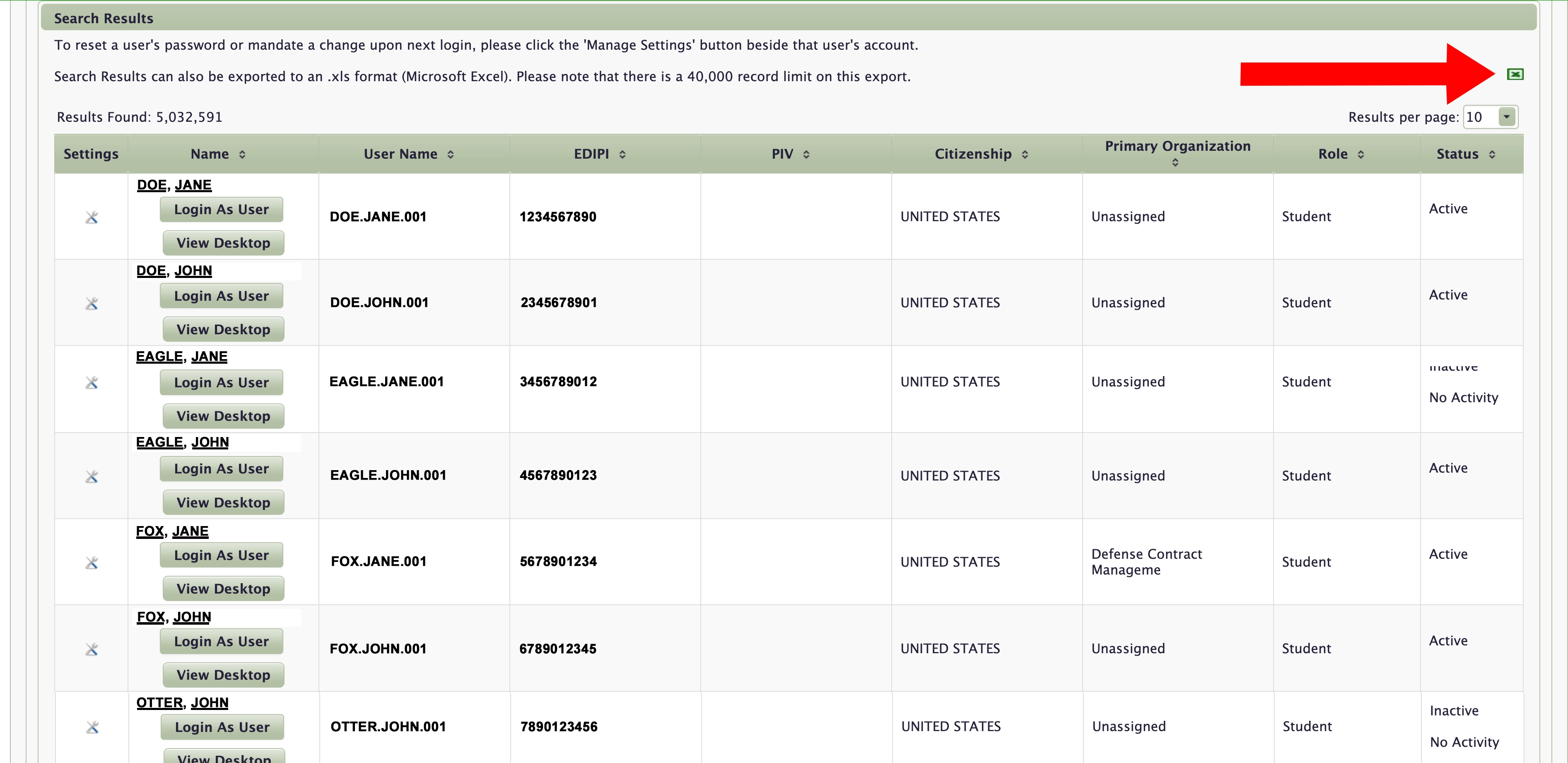Image resolution: width=1568 pixels, height=763 pixels.
Task: Open Manage Settings icon for OTTER, JOHN
Action: coord(92,727)
